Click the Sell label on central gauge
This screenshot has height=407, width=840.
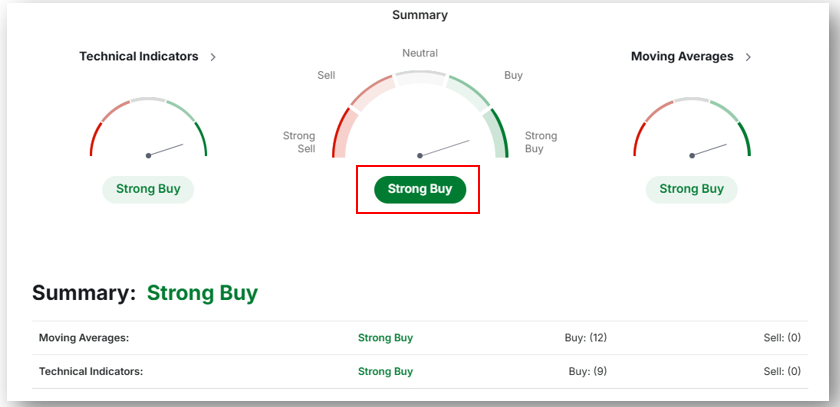point(326,76)
